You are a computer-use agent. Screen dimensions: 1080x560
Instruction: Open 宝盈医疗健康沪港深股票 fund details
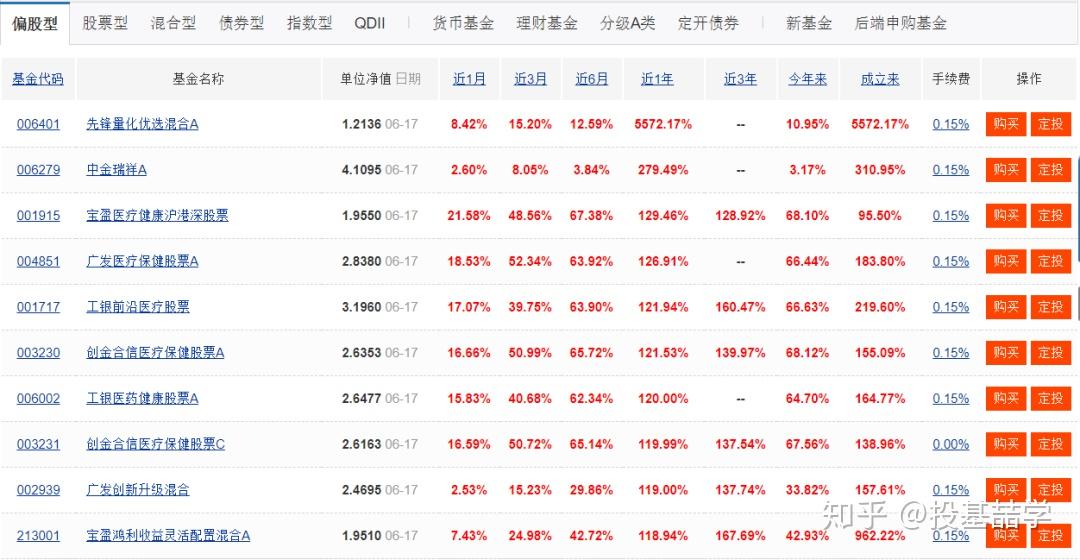point(157,216)
